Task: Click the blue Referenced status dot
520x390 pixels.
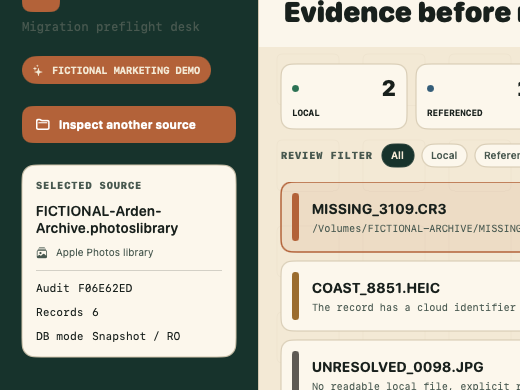Action: [430, 88]
